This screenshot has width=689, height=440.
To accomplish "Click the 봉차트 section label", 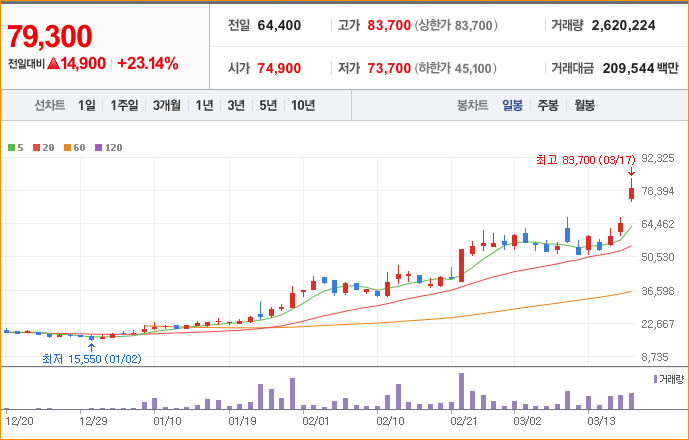I will (472, 105).
